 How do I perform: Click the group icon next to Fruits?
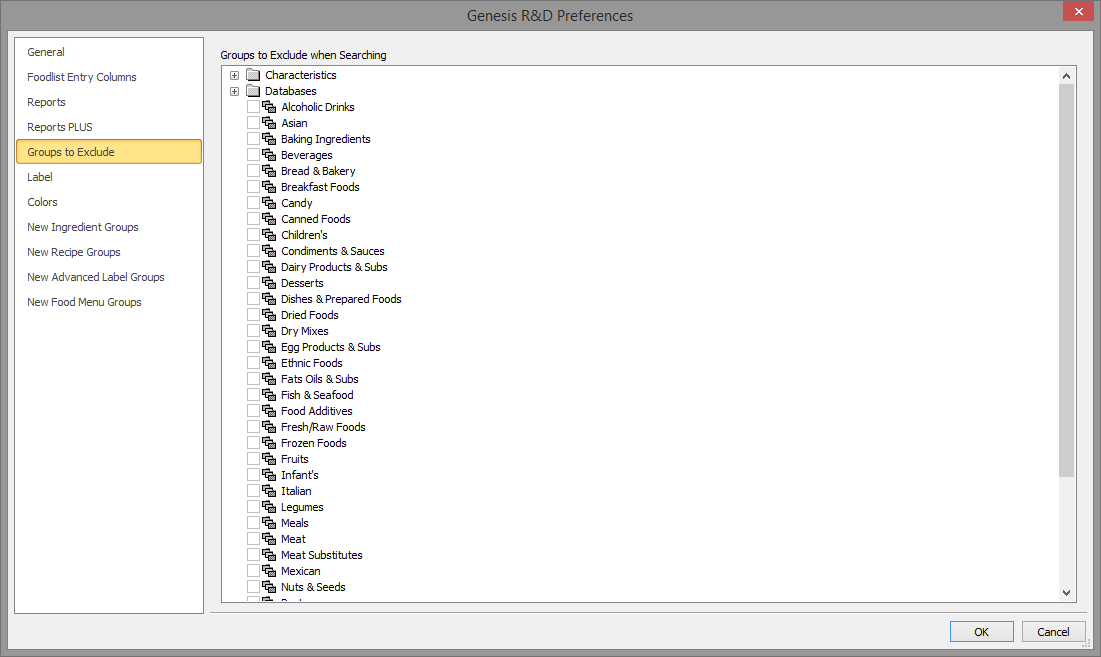(269, 459)
